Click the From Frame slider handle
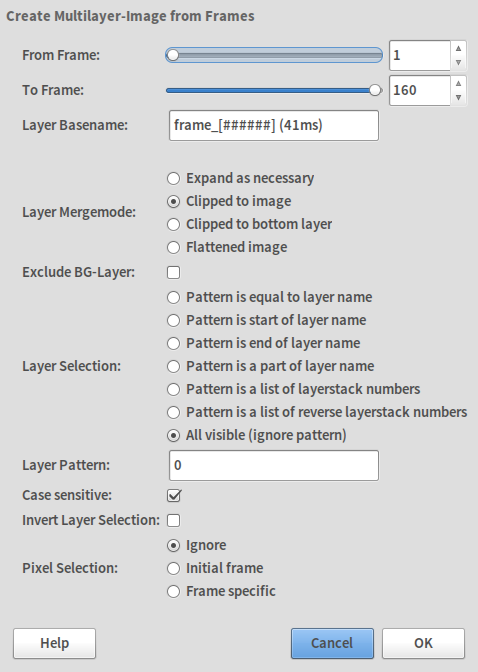This screenshot has width=478, height=672. click(173, 55)
